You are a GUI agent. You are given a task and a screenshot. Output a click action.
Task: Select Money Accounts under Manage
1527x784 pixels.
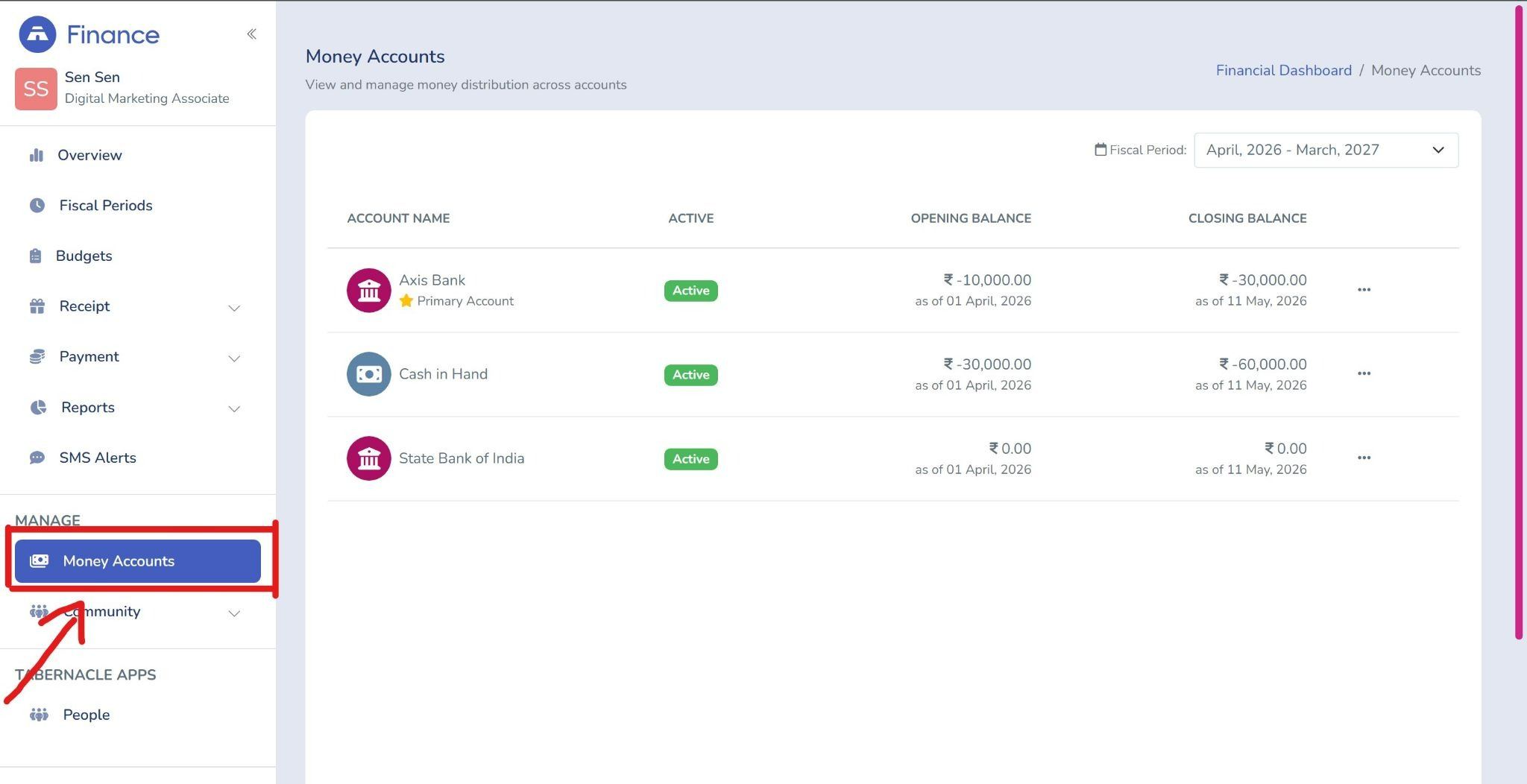pyautogui.click(x=137, y=561)
